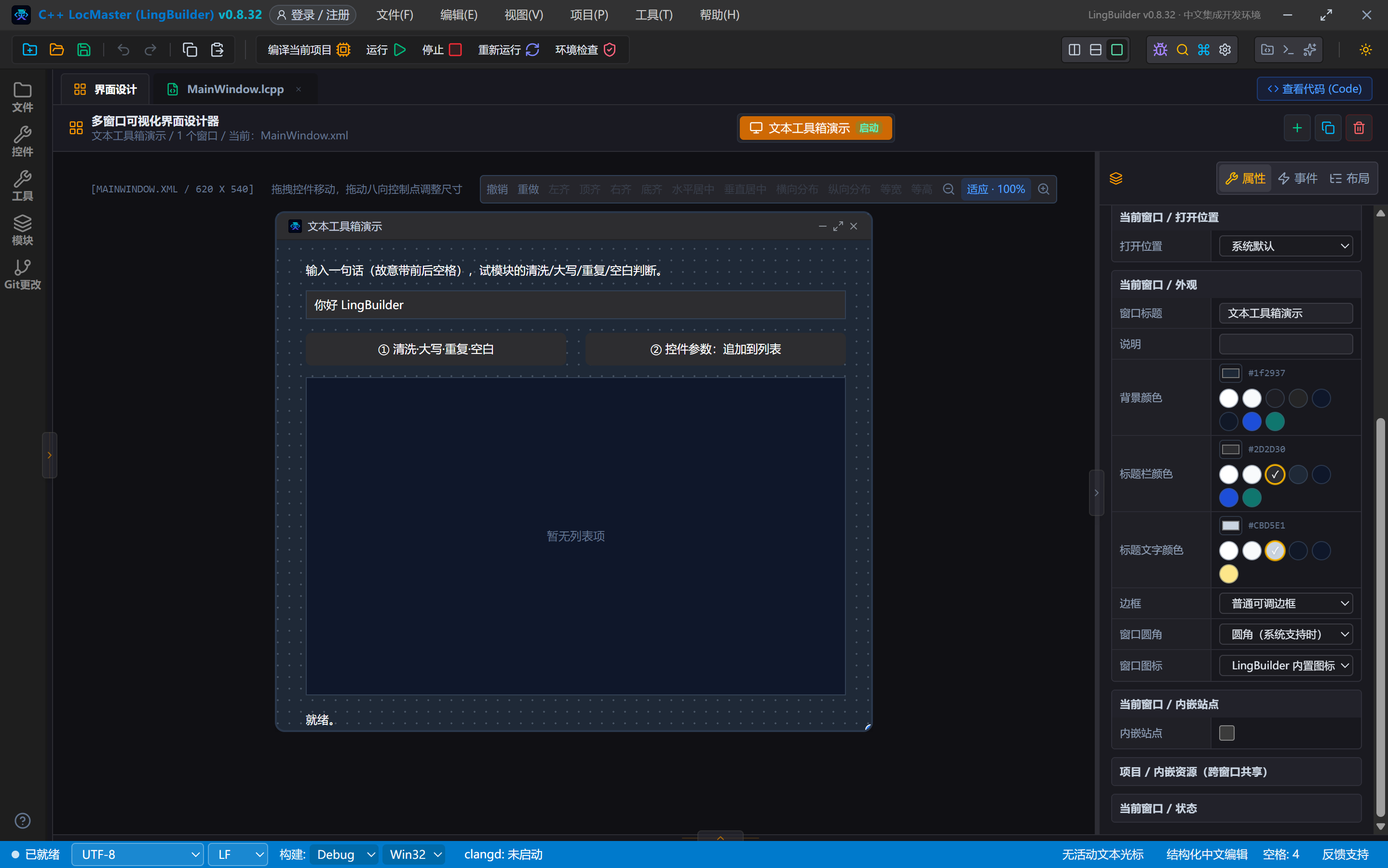This screenshot has width=1388, height=868.
Task: Open the Debug build configuration dropdown
Action: pyautogui.click(x=344, y=855)
